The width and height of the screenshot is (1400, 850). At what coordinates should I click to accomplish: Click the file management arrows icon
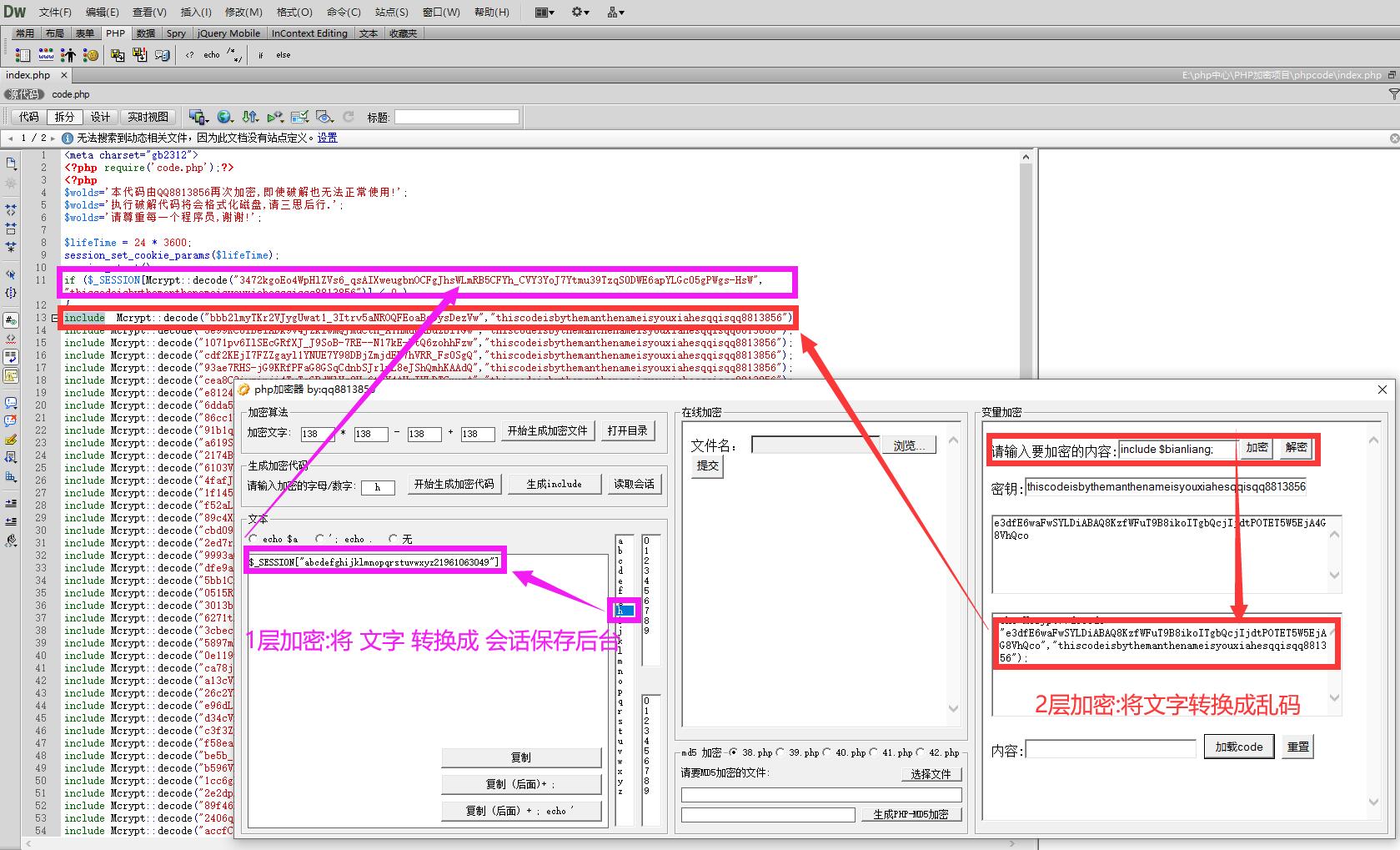click(249, 117)
